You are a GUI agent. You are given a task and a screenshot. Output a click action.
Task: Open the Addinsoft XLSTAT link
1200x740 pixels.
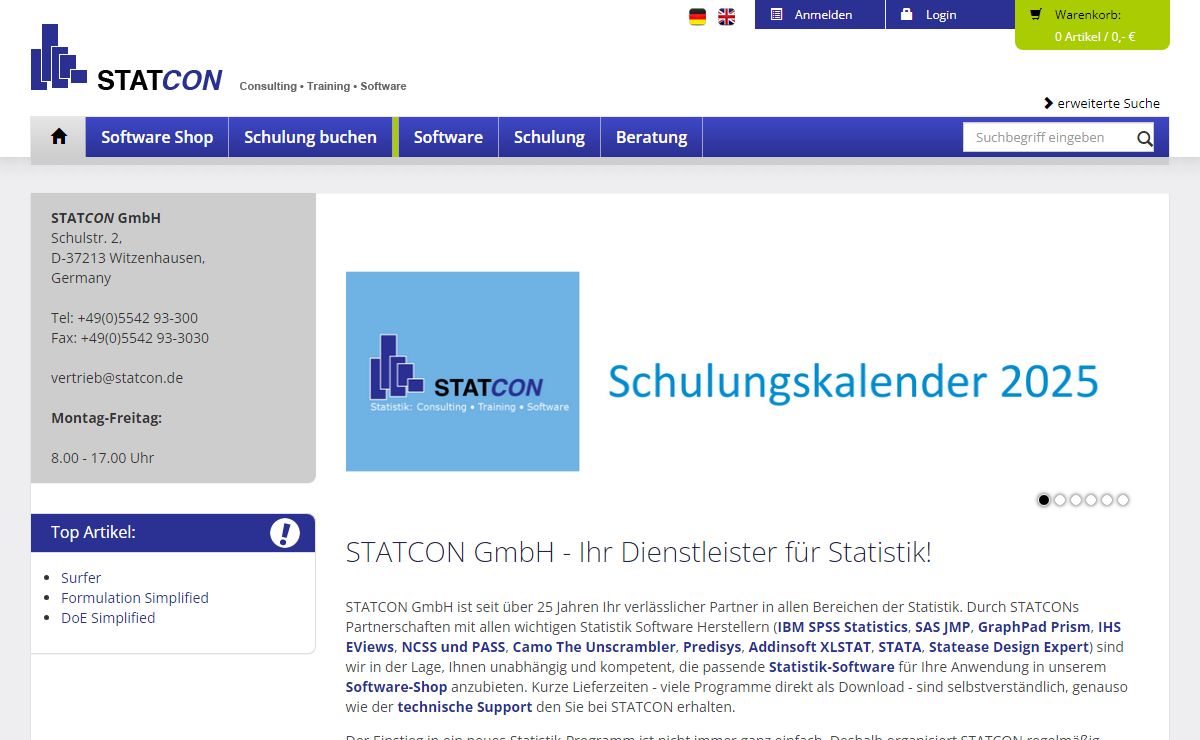pyautogui.click(x=810, y=647)
